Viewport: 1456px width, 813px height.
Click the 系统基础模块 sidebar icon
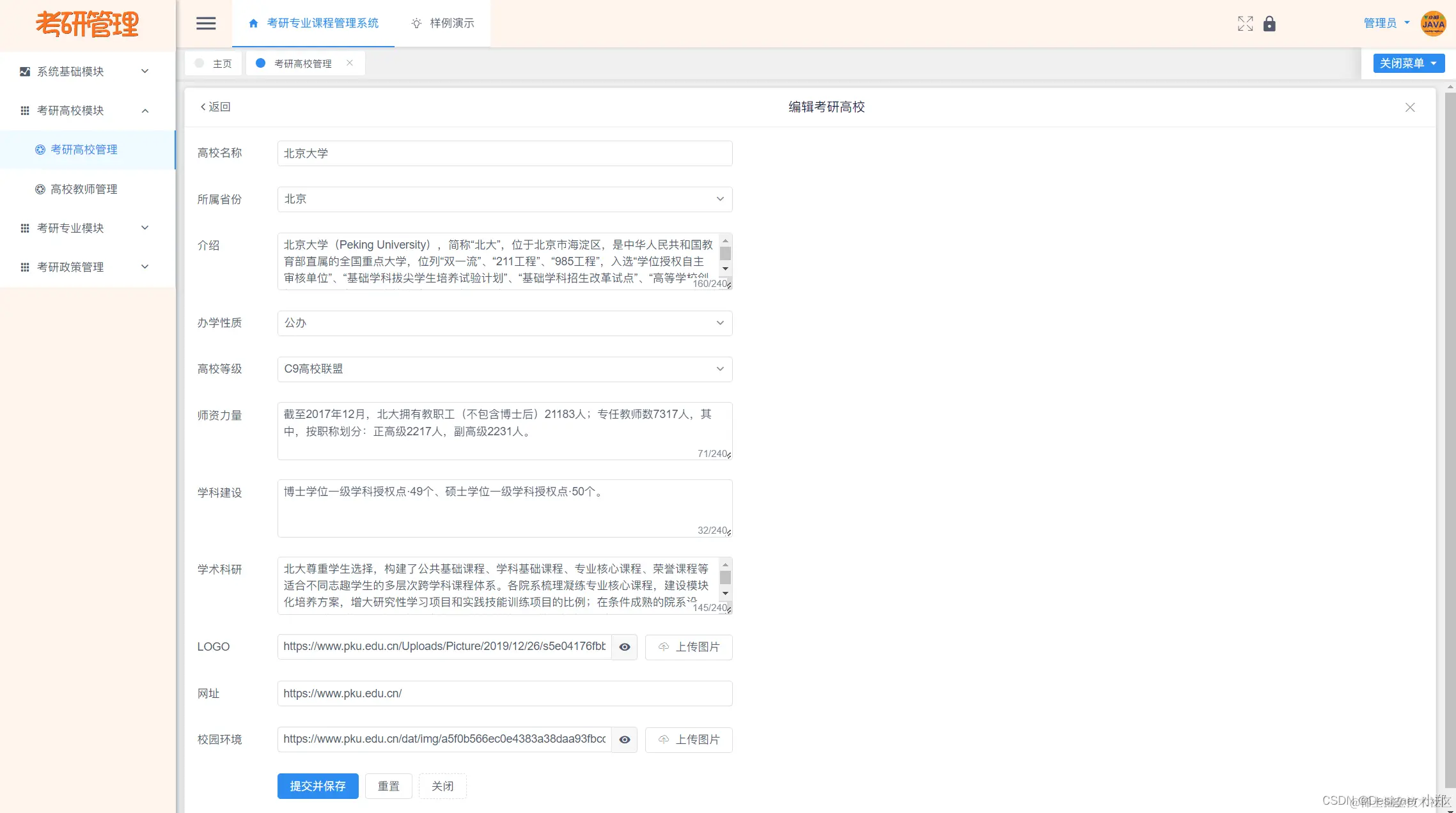[x=24, y=71]
